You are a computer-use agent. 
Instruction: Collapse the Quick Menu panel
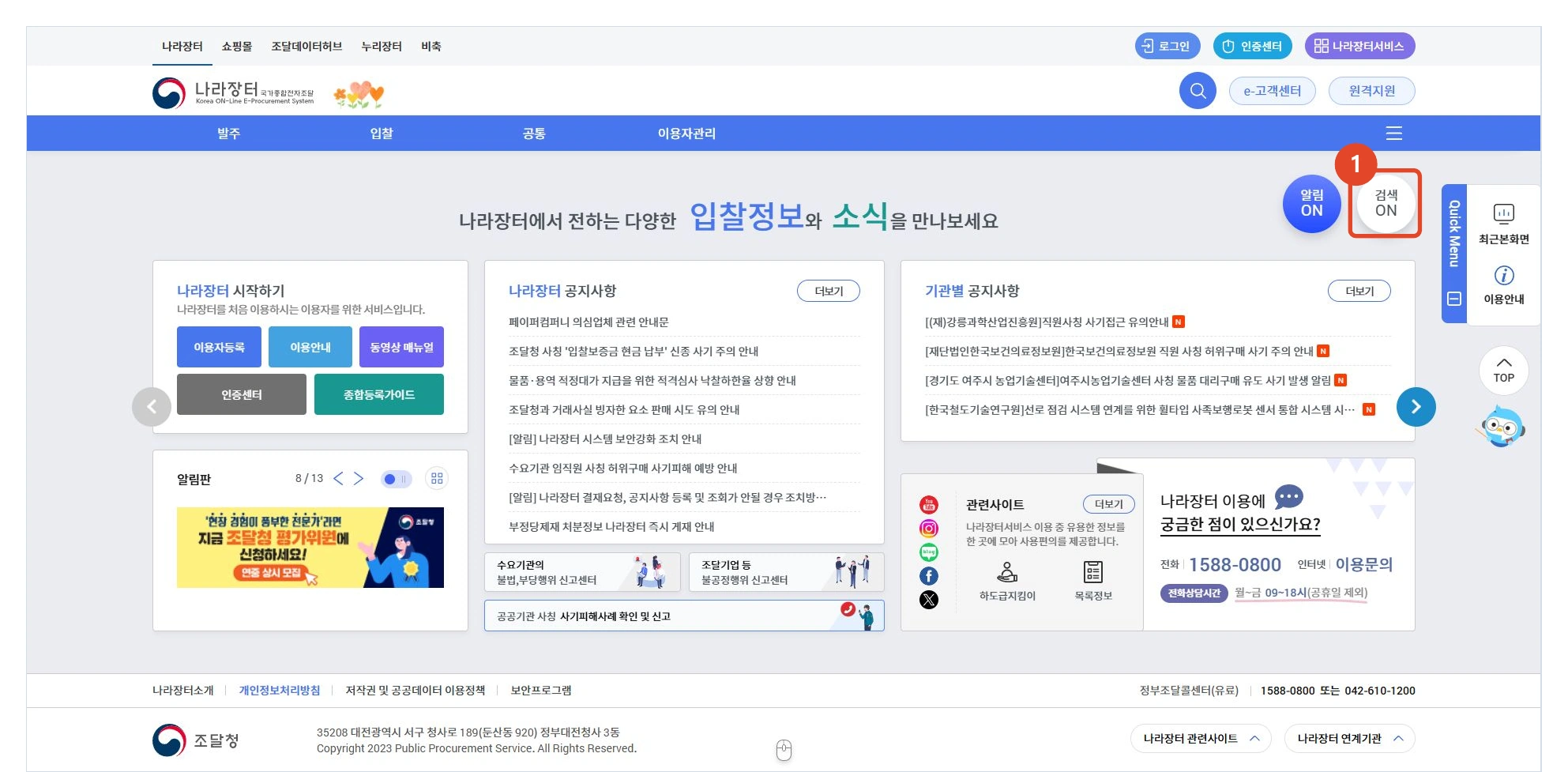[1454, 299]
